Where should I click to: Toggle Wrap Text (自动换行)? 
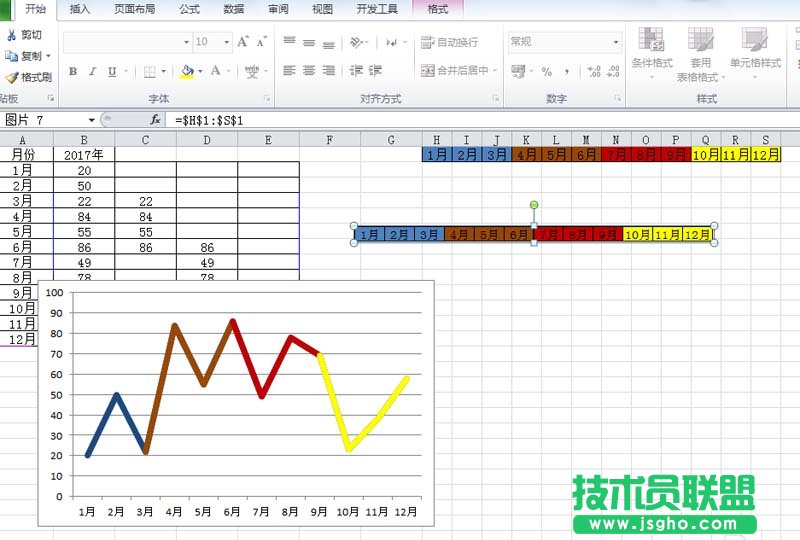449,42
